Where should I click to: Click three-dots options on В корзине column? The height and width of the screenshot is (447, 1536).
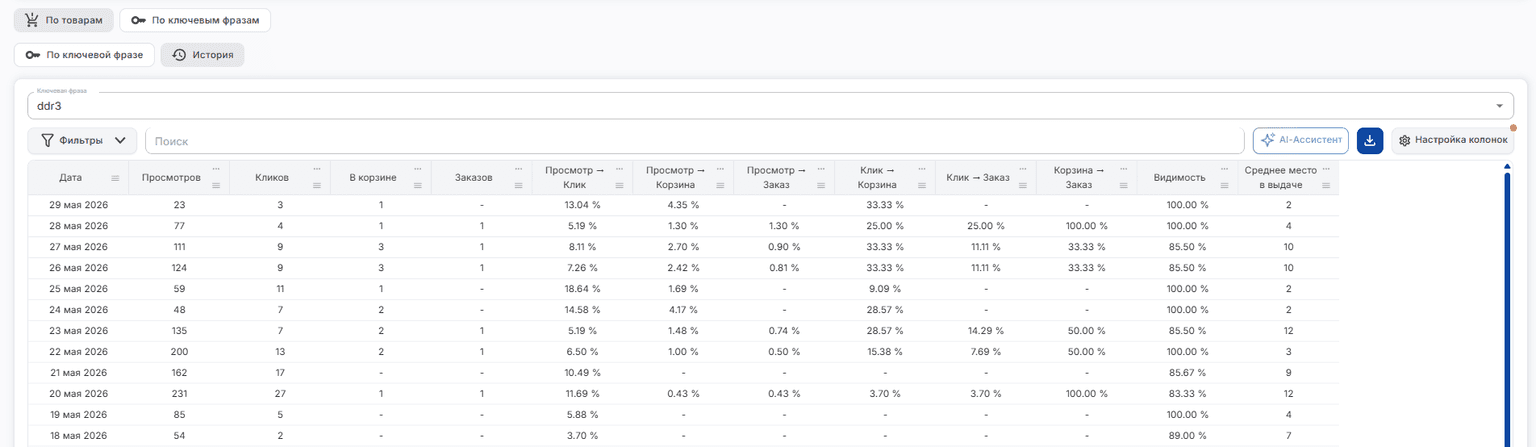click(x=418, y=169)
